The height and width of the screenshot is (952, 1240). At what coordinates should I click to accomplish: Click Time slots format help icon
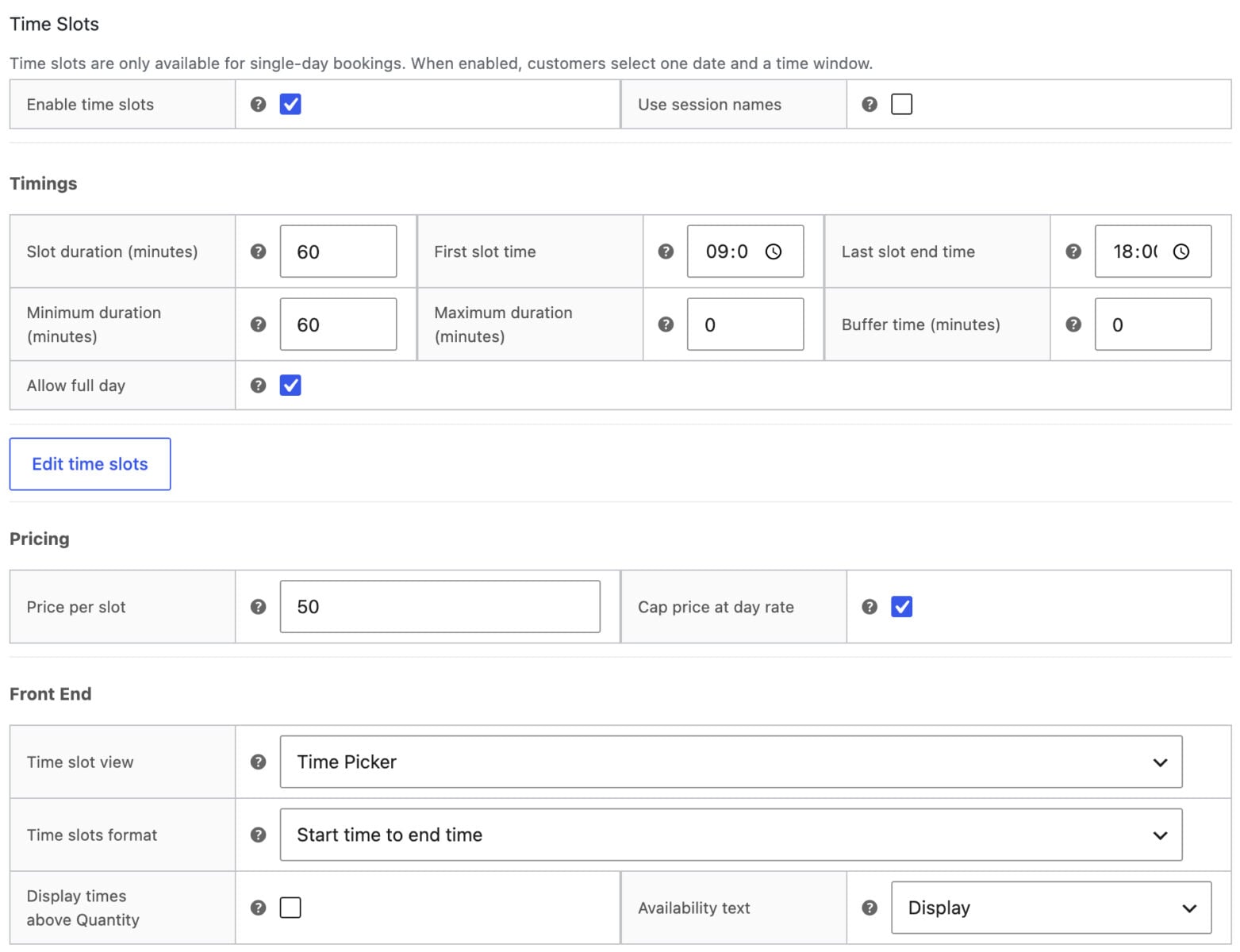[x=258, y=835]
